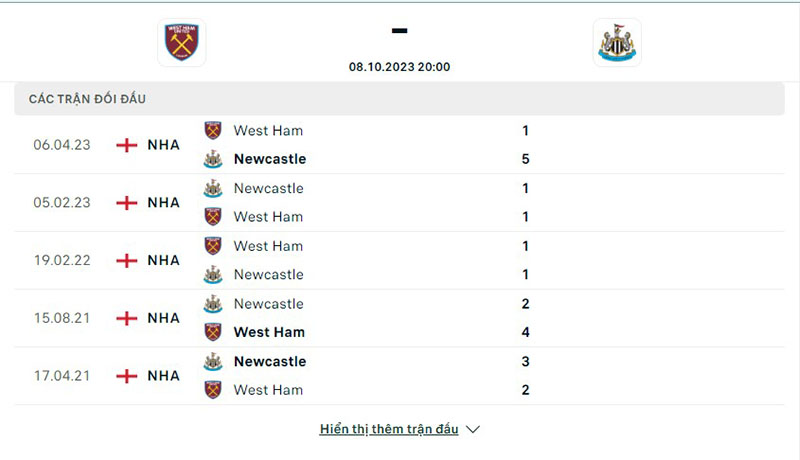Screen dimensions: 800x460
Task: Open 'Hiển thị thêm trận đấu' link
Action: coord(389,430)
